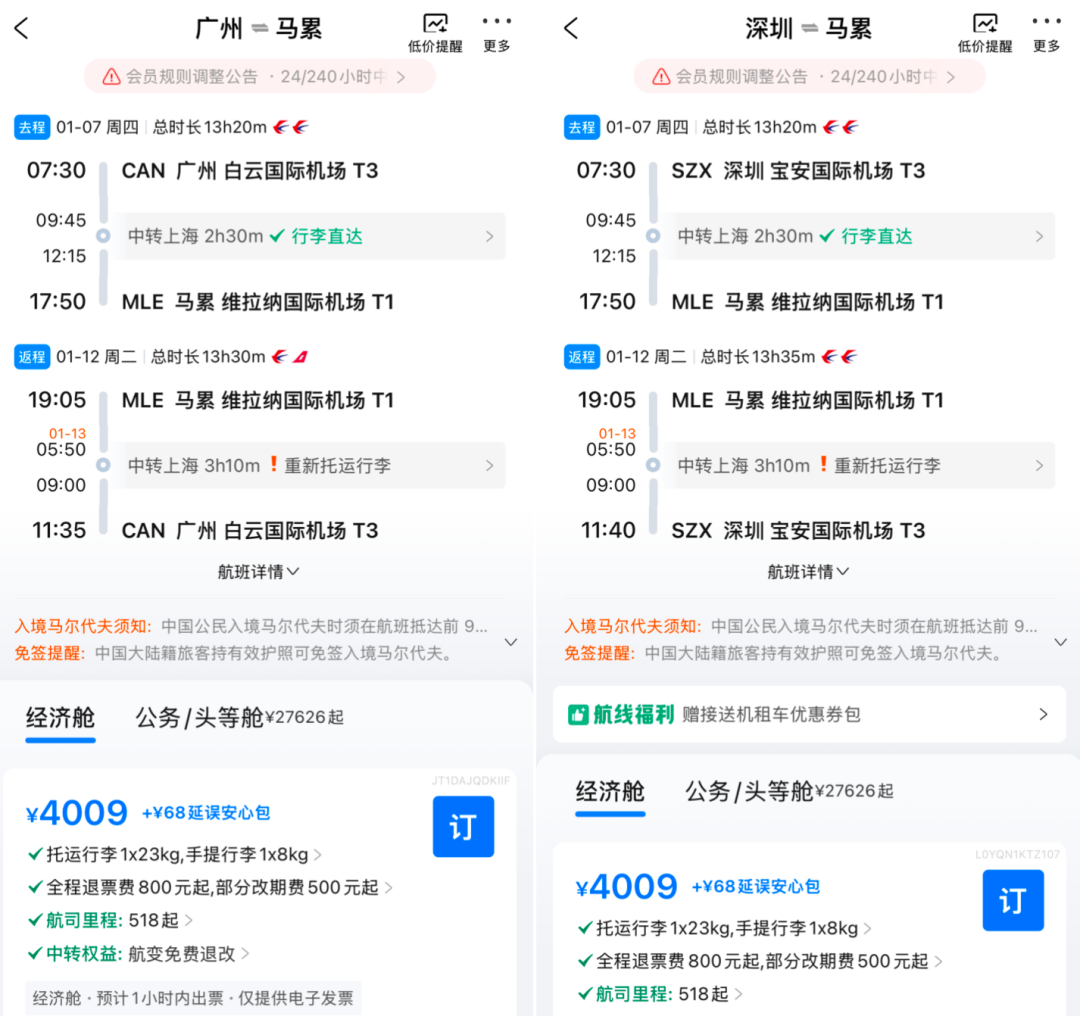Tap the 返程 tag on the 深圳 screen
This screenshot has height=1016, width=1080.
[x=581, y=357]
